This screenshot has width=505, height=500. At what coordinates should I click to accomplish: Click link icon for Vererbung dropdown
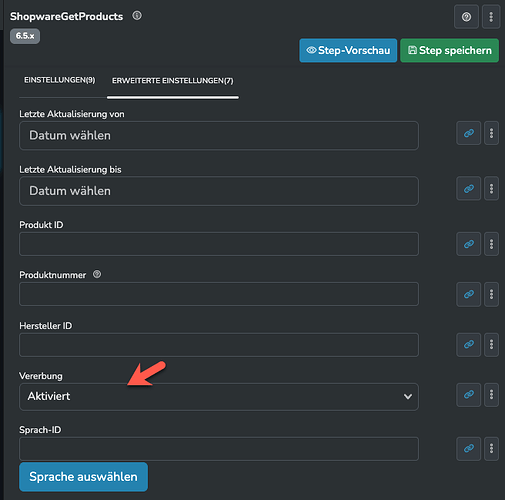(x=469, y=395)
